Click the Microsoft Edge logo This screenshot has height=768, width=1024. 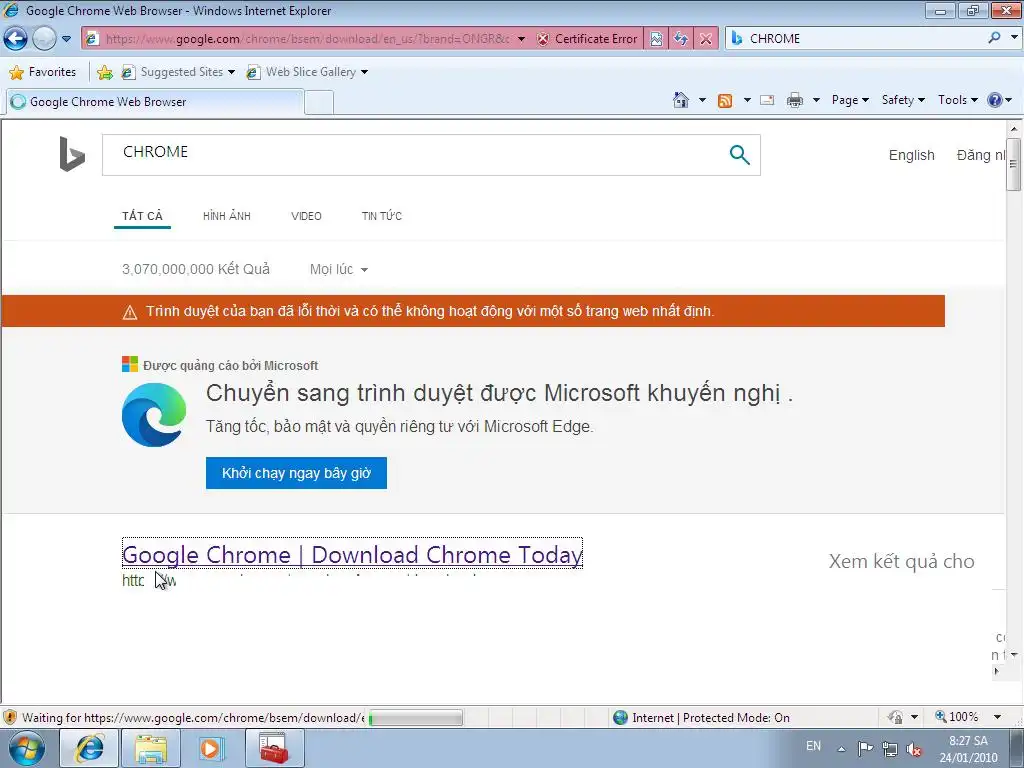pyautogui.click(x=154, y=415)
